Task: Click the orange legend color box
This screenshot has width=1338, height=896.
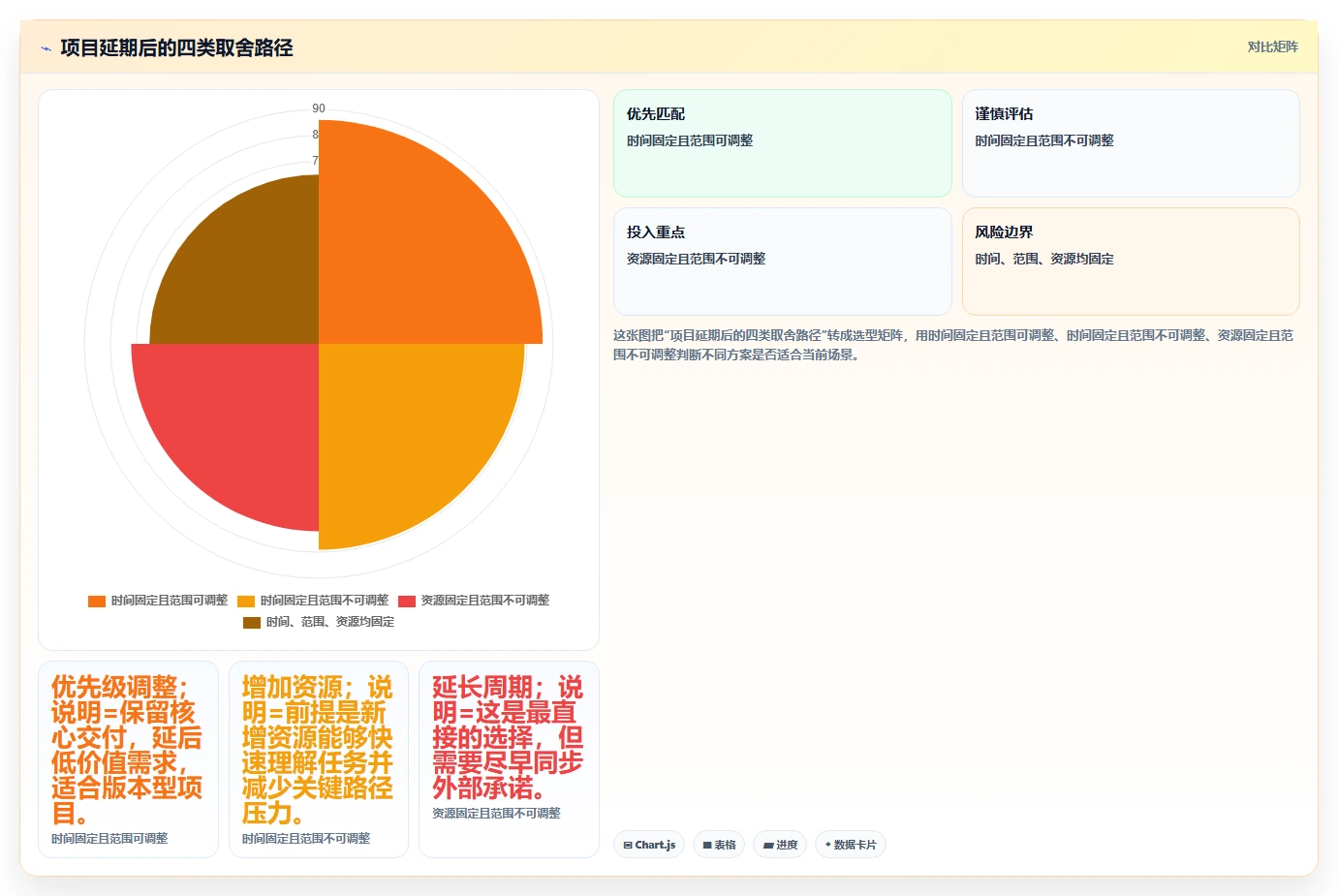Action: [97, 601]
